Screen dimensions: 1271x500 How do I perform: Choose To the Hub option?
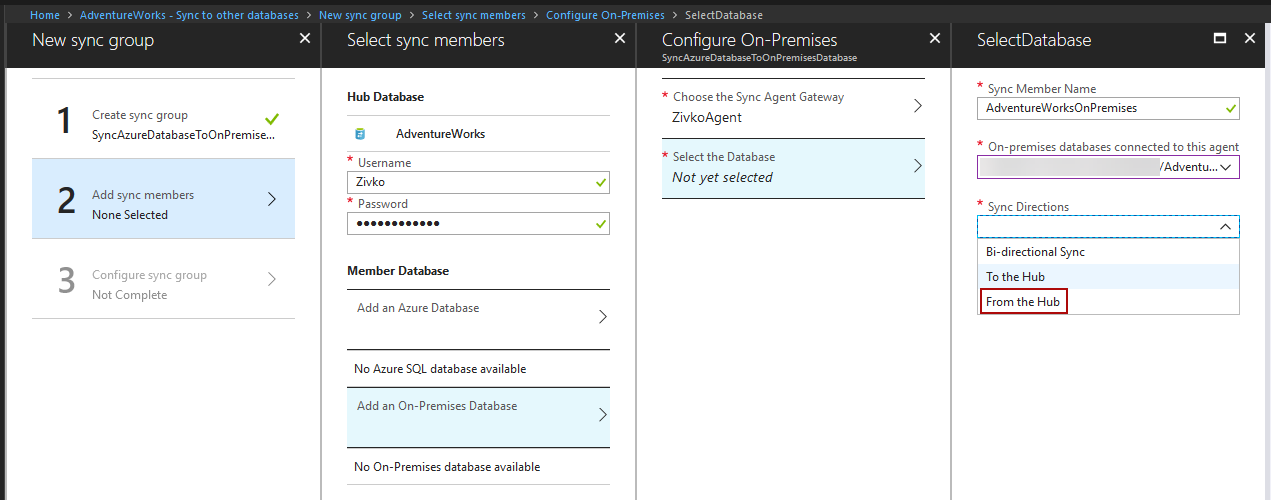pyautogui.click(x=1015, y=277)
